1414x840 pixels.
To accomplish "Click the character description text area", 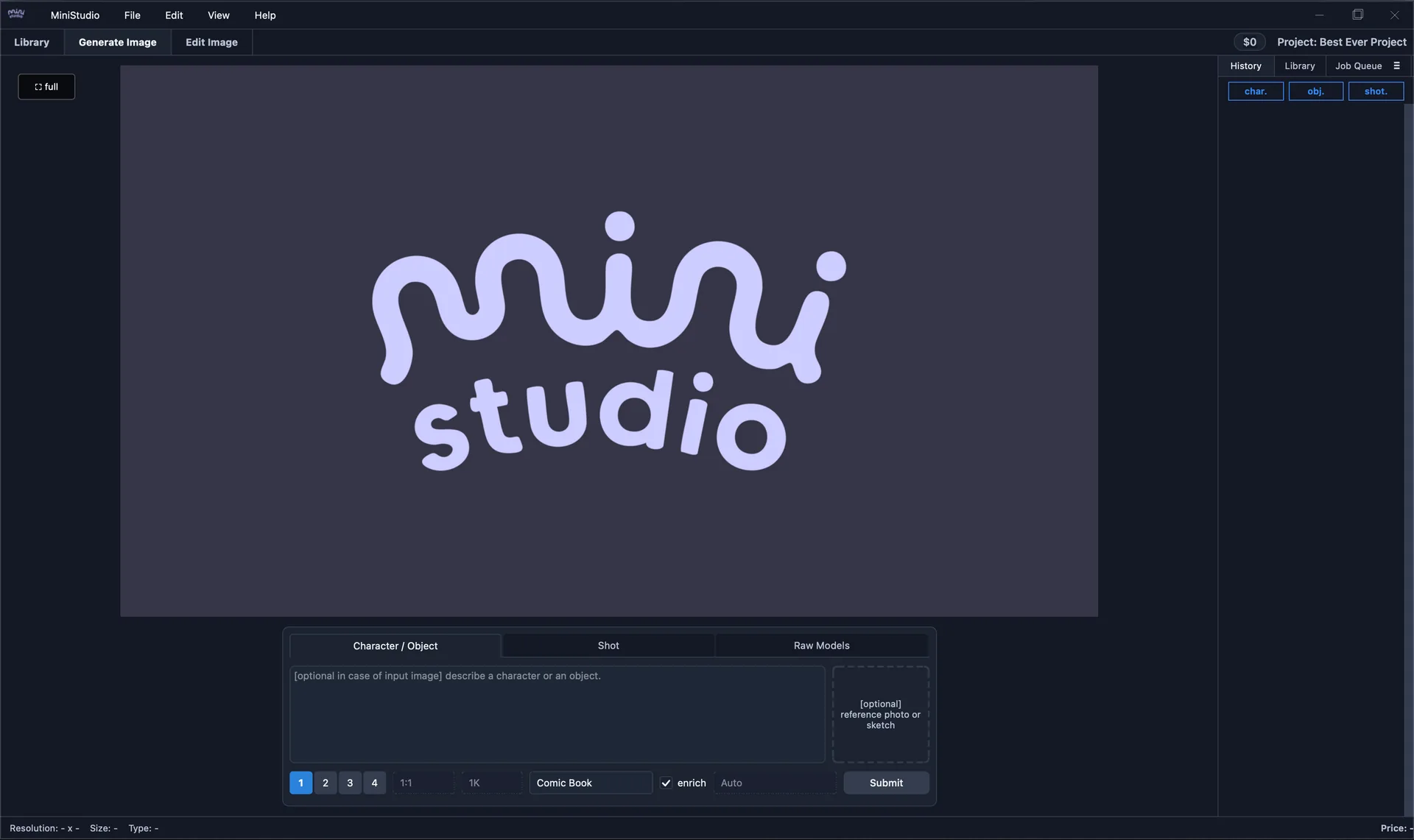I will click(x=557, y=714).
